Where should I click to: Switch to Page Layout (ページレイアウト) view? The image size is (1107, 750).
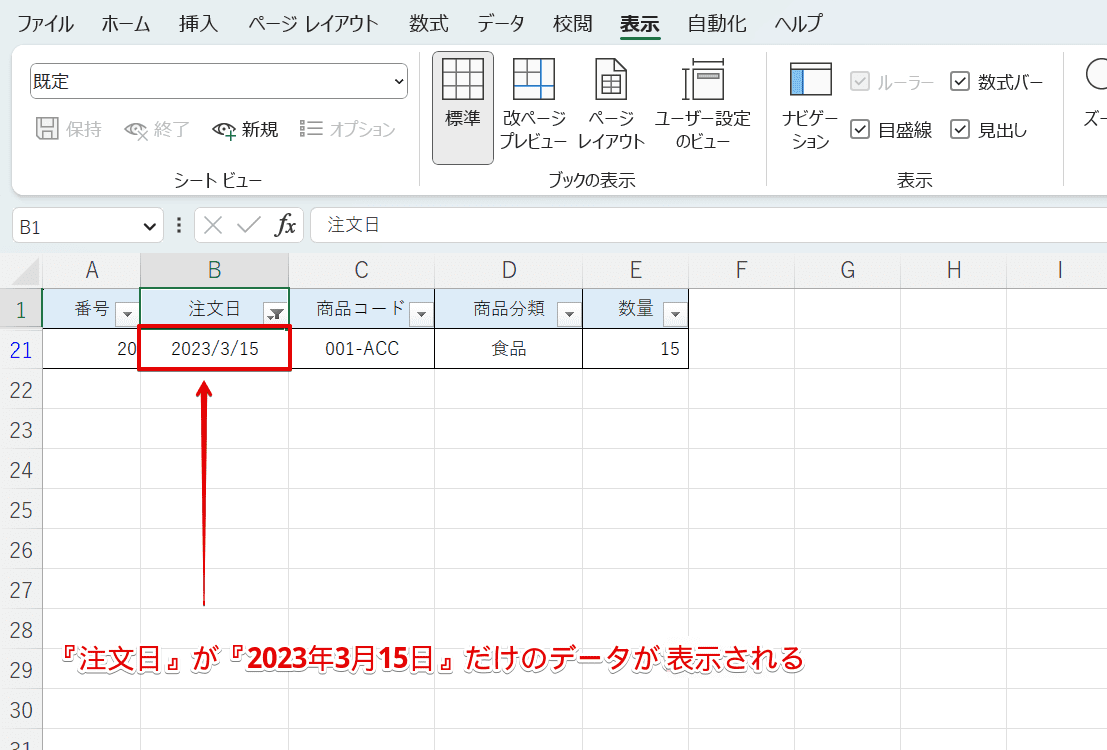[x=611, y=107]
